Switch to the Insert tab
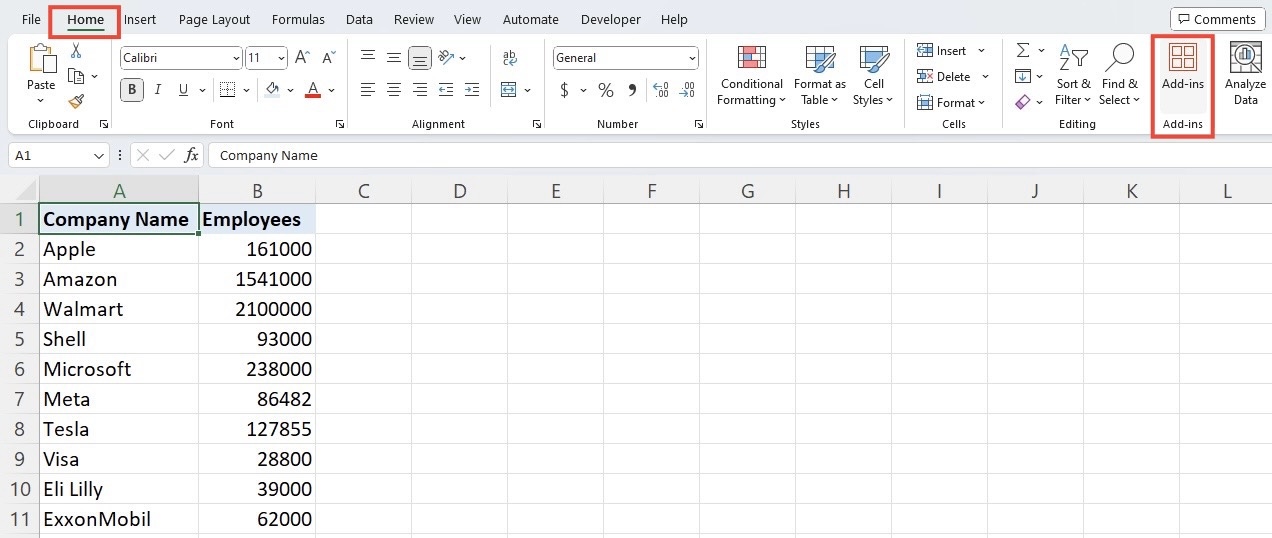 (x=140, y=19)
